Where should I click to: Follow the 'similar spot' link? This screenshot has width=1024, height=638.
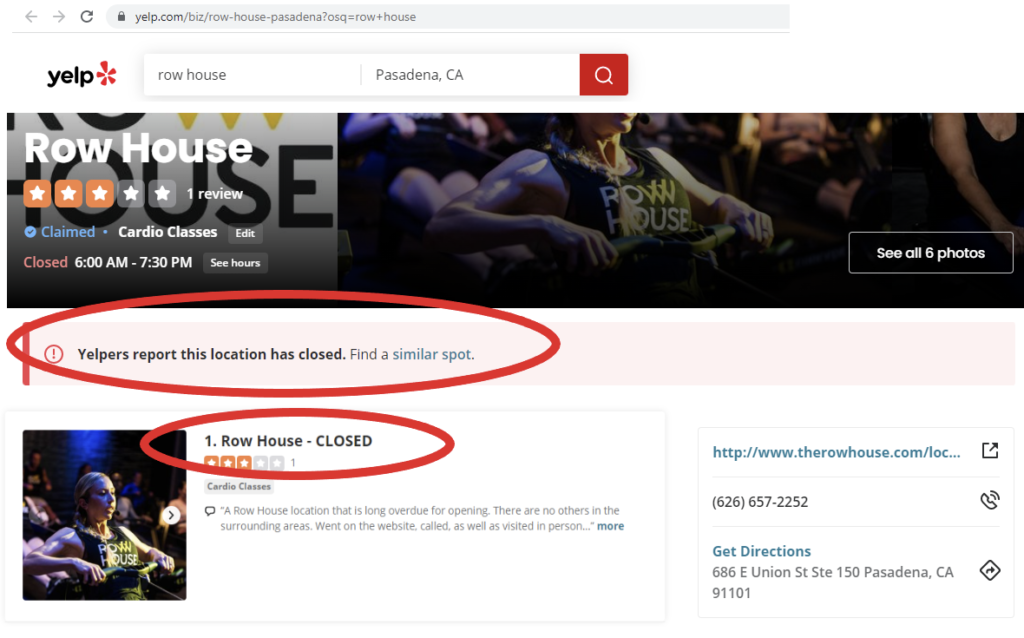coord(432,354)
